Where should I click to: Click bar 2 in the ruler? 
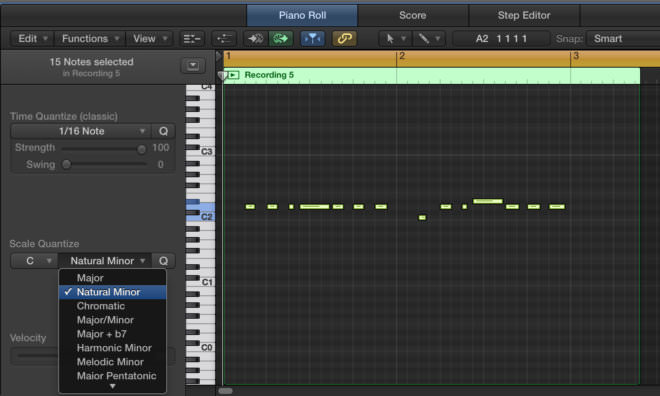[402, 56]
